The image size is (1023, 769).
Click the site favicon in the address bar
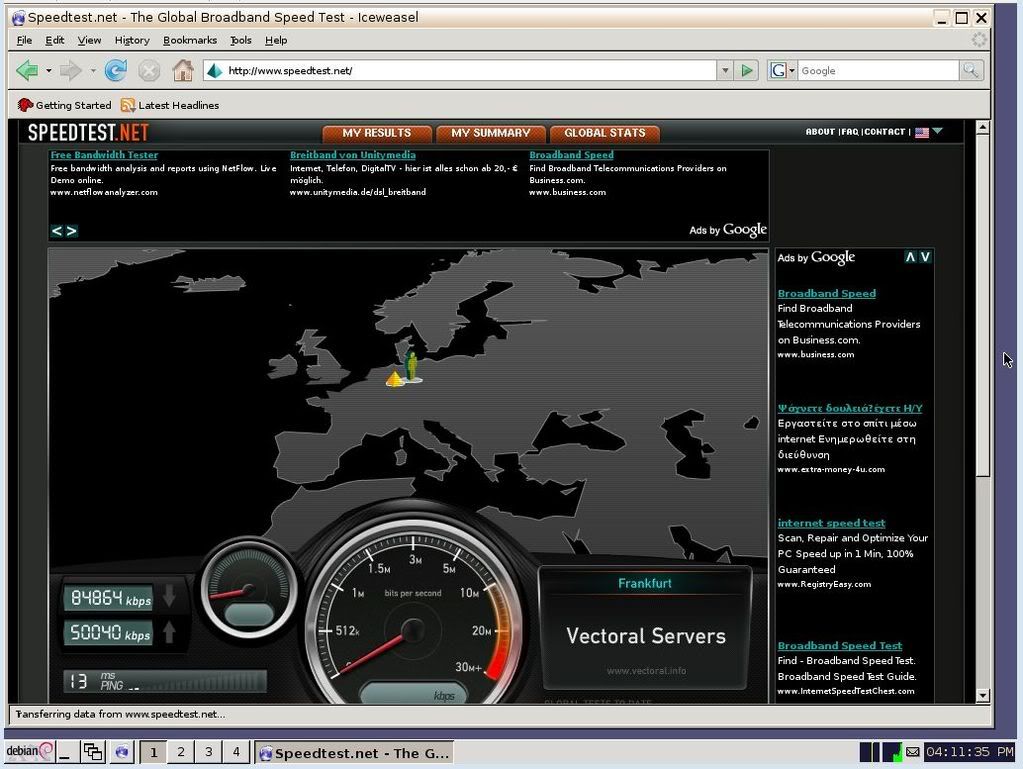[x=215, y=70]
